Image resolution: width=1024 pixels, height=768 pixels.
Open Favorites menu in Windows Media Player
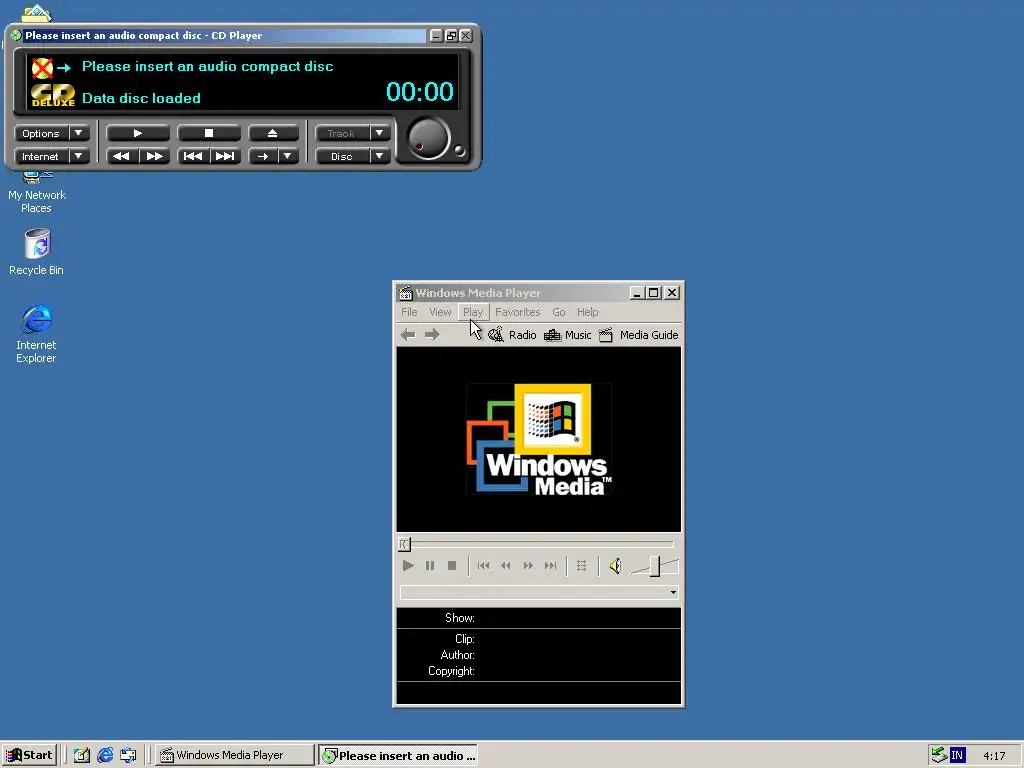(517, 312)
